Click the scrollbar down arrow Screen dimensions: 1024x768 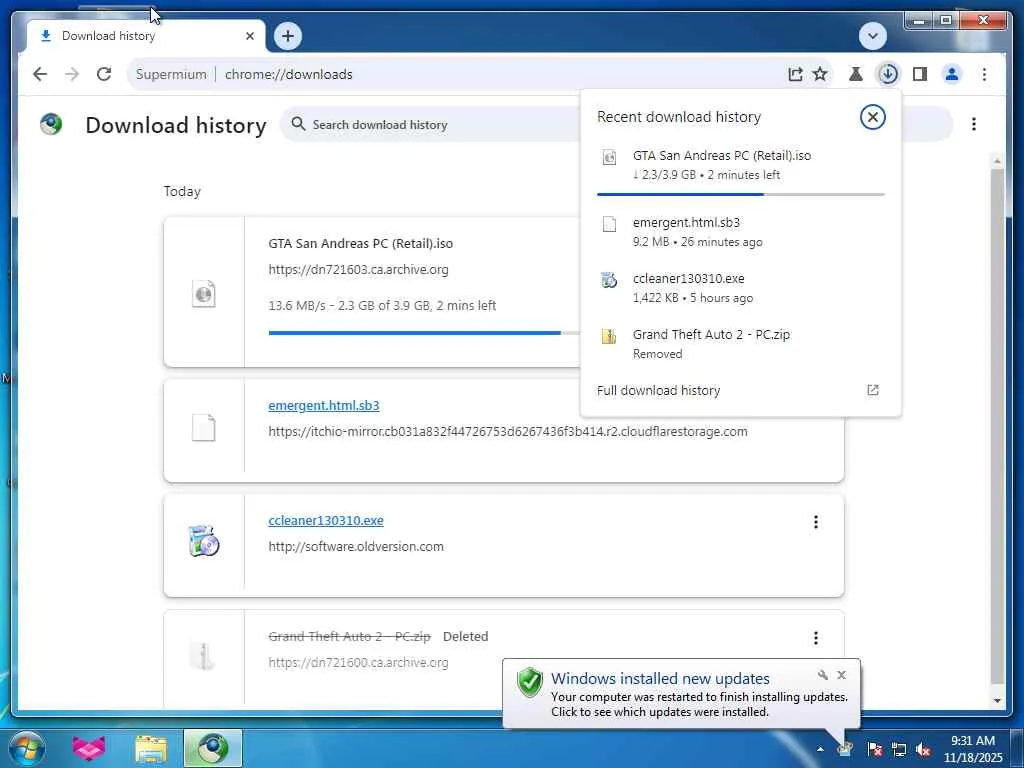pos(997,700)
